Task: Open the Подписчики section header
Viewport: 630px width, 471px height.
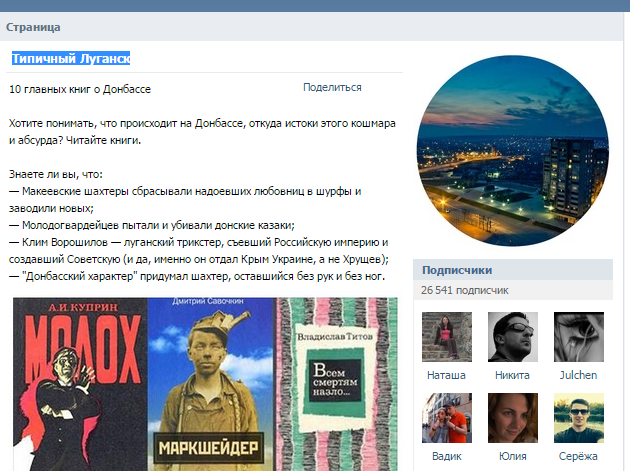Action: tap(513, 270)
